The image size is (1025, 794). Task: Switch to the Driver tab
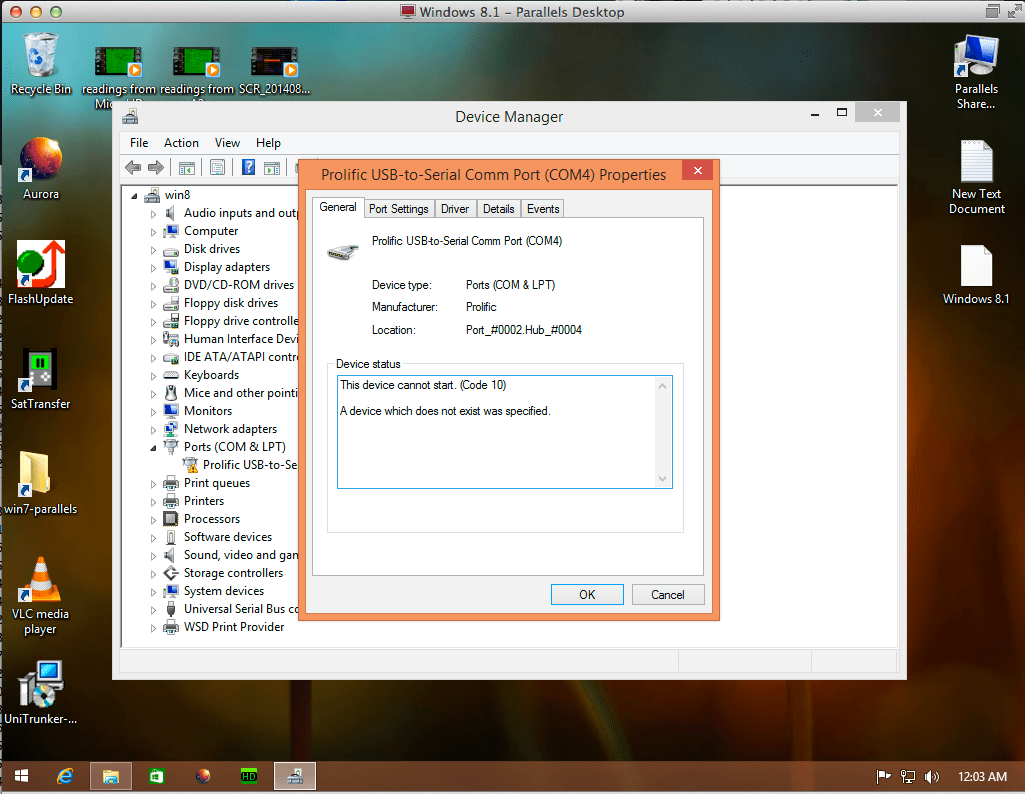pyautogui.click(x=454, y=208)
